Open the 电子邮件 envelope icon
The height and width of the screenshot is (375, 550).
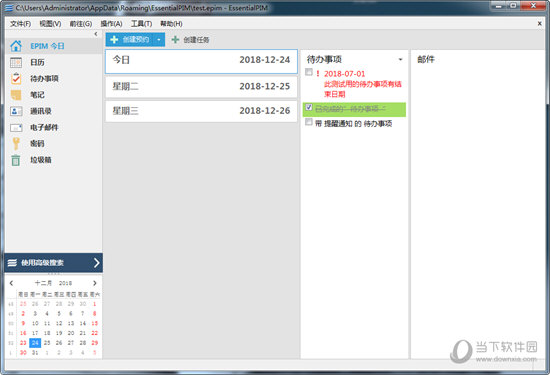point(16,128)
